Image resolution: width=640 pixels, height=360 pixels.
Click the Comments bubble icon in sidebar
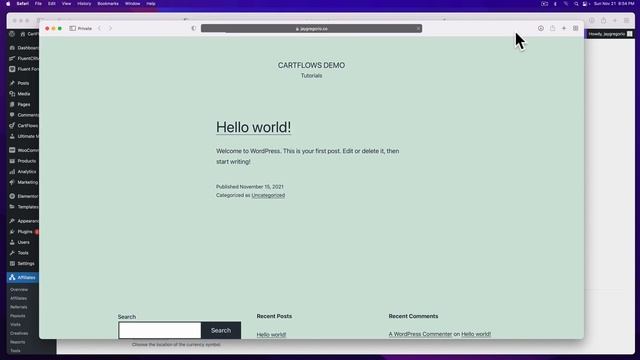point(12,115)
